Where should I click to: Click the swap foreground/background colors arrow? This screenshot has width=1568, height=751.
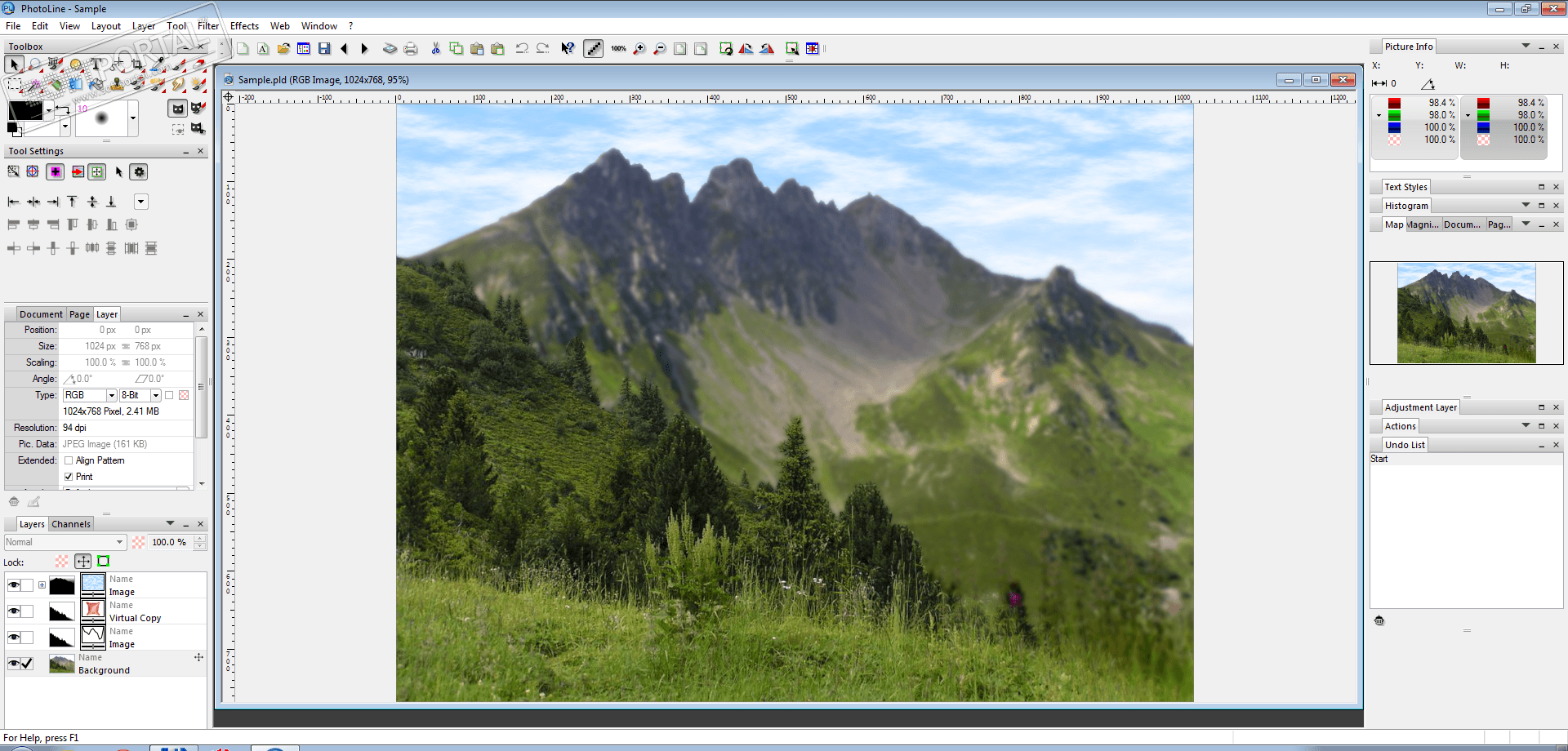coord(62,109)
